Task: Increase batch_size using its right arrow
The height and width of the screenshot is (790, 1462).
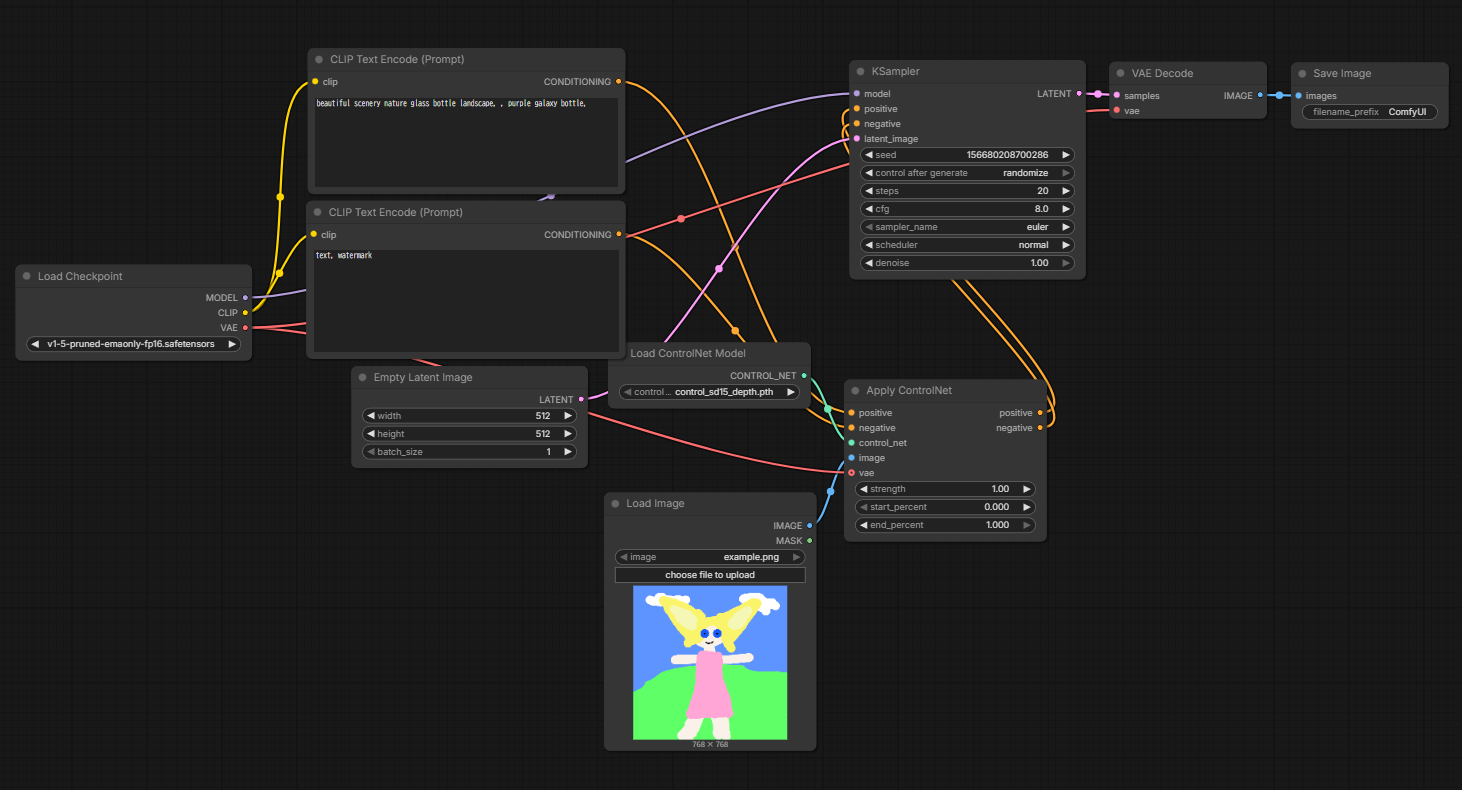Action: point(568,452)
